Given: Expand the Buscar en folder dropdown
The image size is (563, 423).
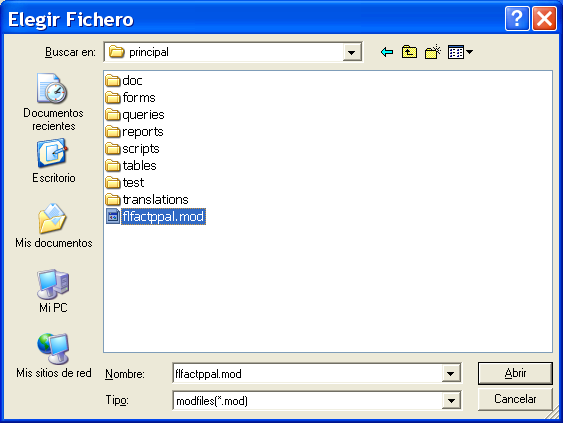Looking at the screenshot, I should pyautogui.click(x=352, y=53).
